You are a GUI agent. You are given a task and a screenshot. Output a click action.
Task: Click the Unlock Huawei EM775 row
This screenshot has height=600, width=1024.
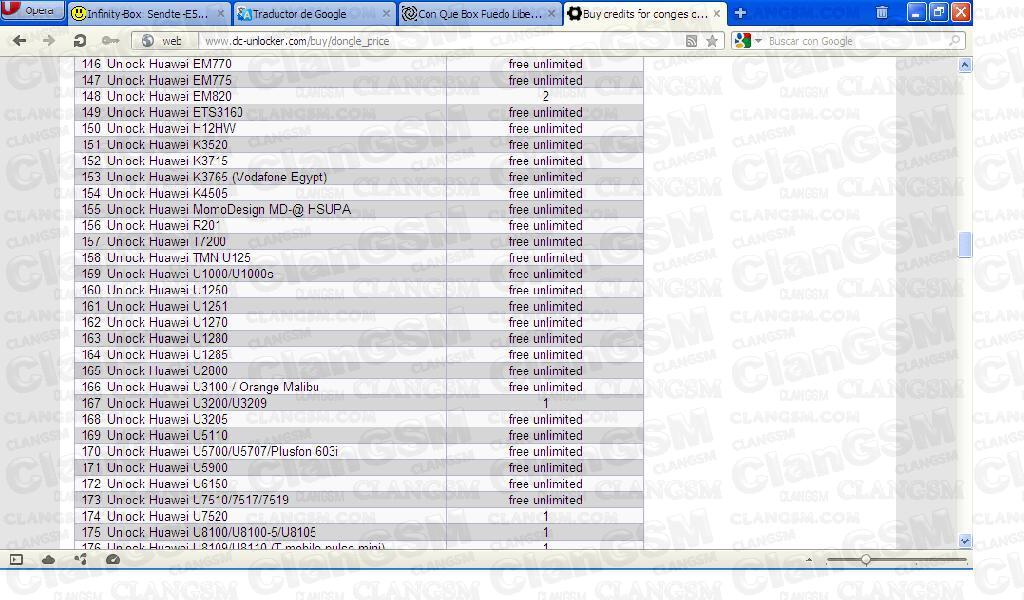click(359, 80)
